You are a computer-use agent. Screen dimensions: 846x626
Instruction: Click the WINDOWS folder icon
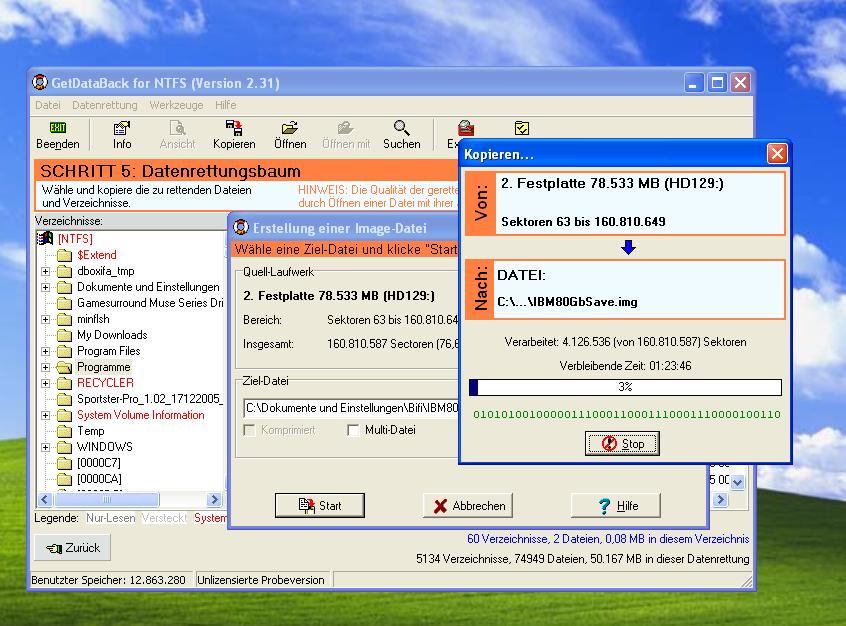point(65,447)
